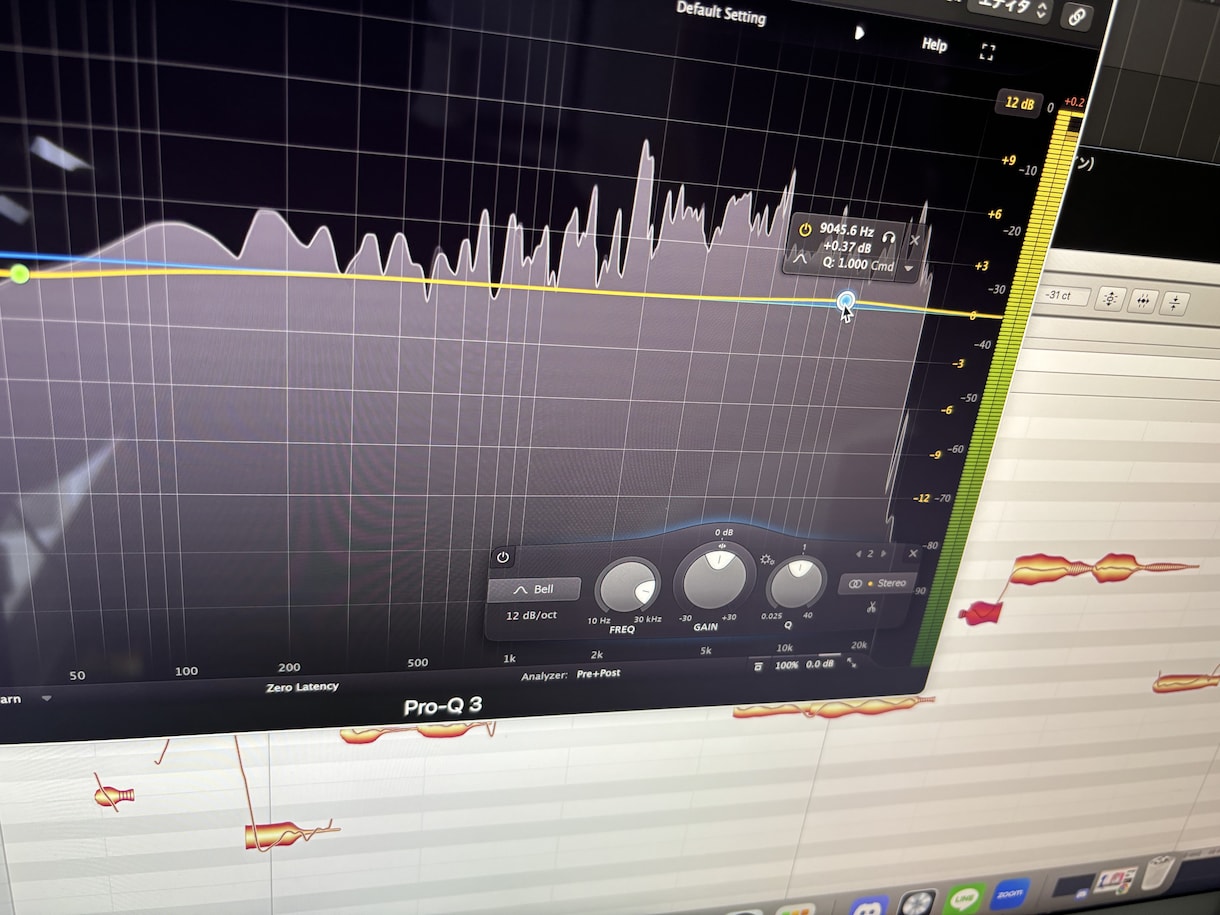Image resolution: width=1220 pixels, height=915 pixels.
Task: Open the 12 dB display range menu
Action: (1019, 103)
